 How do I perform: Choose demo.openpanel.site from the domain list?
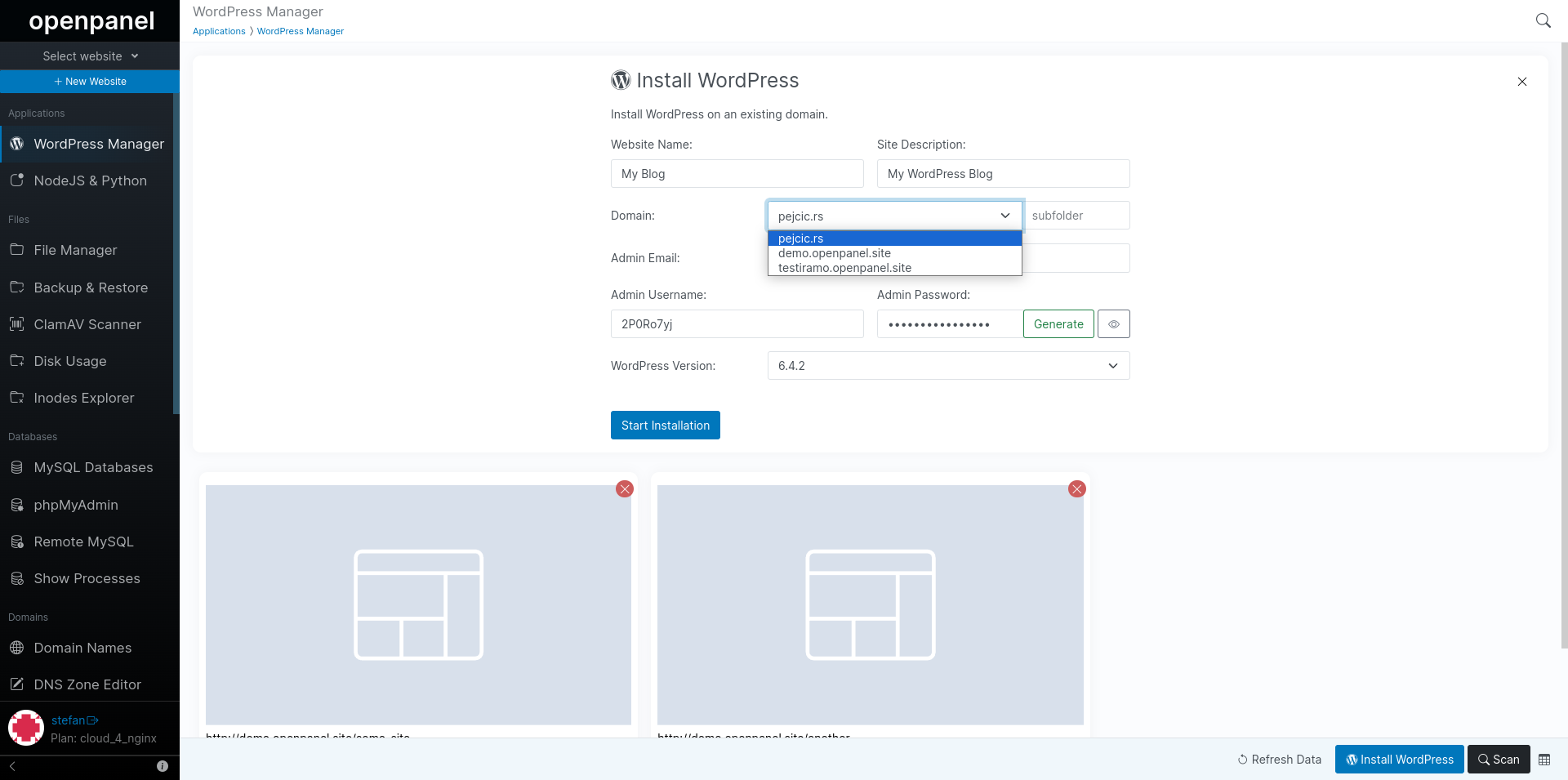pyautogui.click(x=895, y=253)
